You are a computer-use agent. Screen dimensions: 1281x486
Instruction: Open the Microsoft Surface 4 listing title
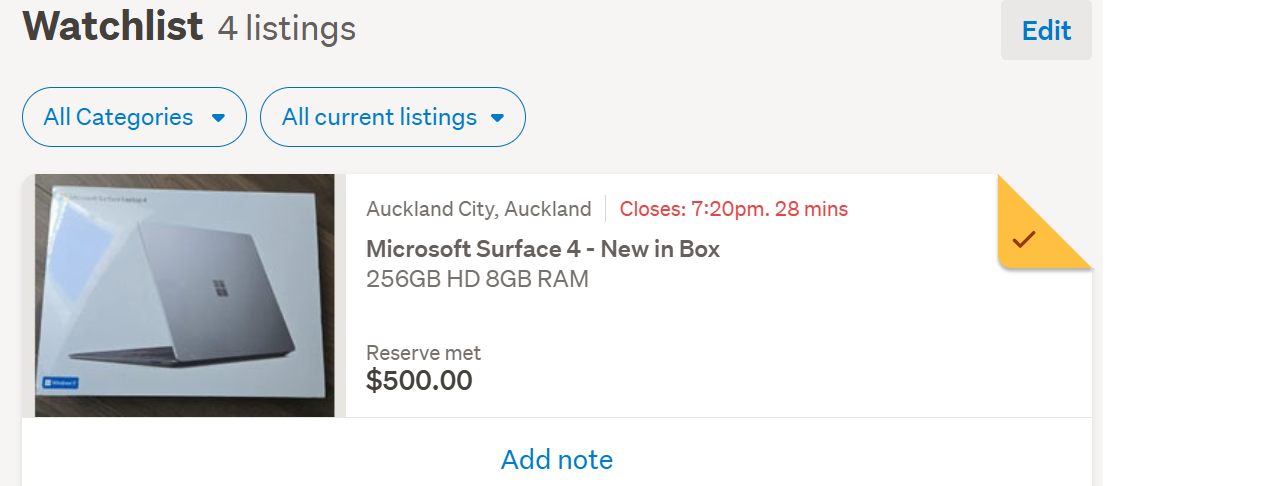[543, 249]
